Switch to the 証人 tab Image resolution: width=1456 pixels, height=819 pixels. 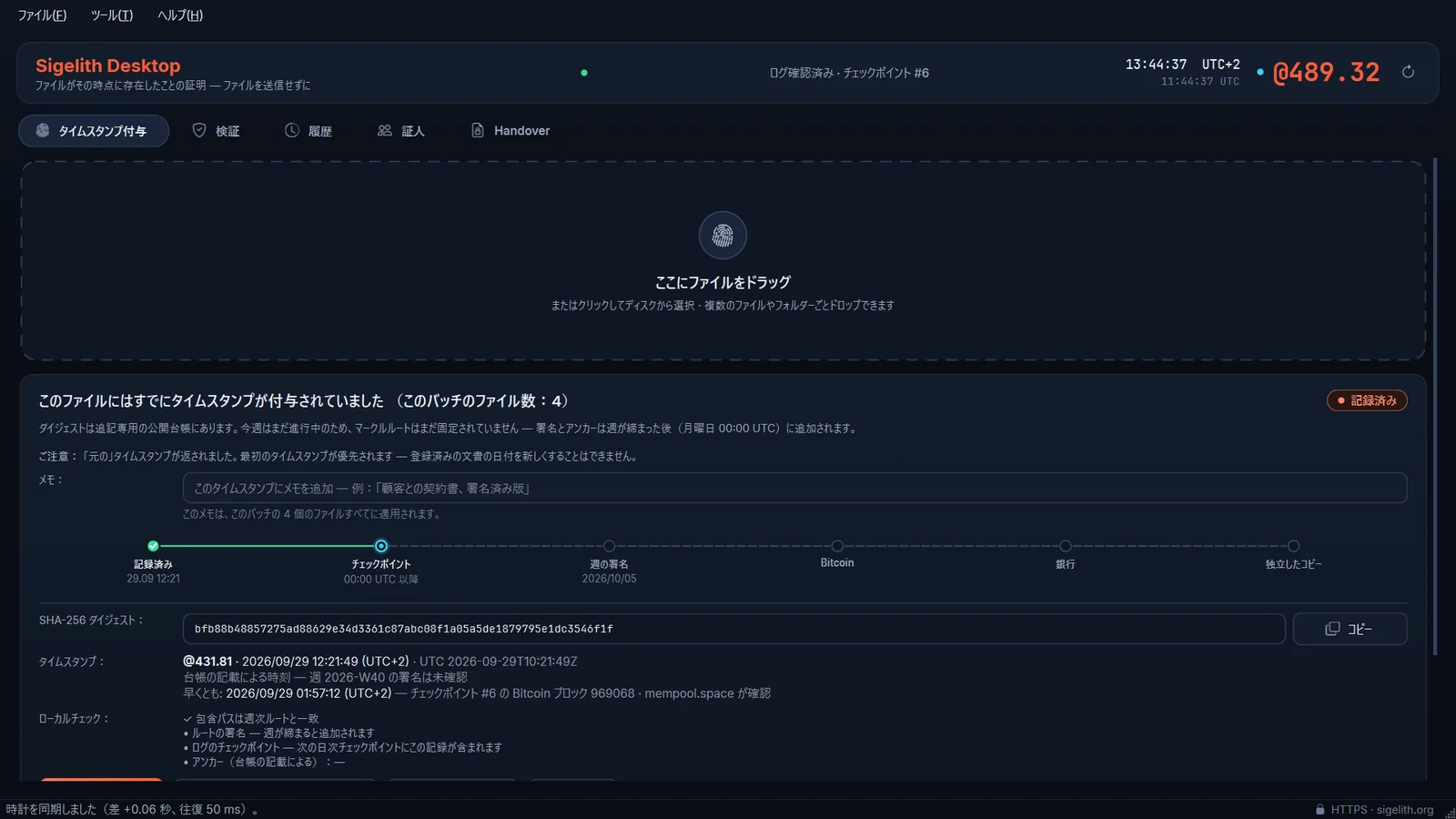(400, 131)
